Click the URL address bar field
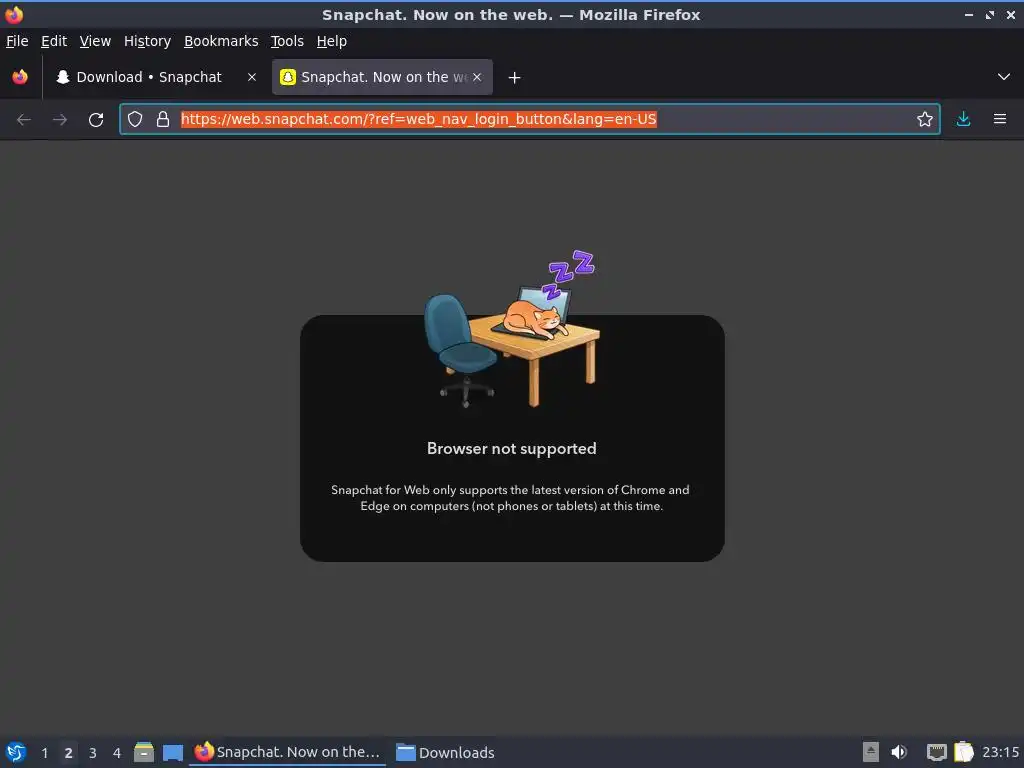1024x768 pixels. (x=530, y=119)
